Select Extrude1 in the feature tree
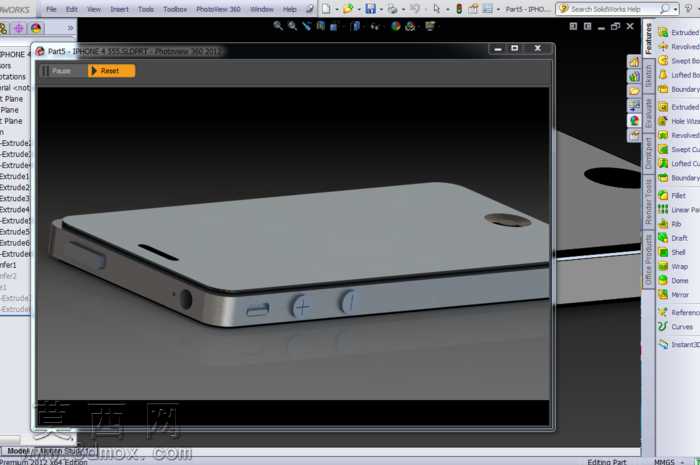The width and height of the screenshot is (700, 465). tap(15, 176)
